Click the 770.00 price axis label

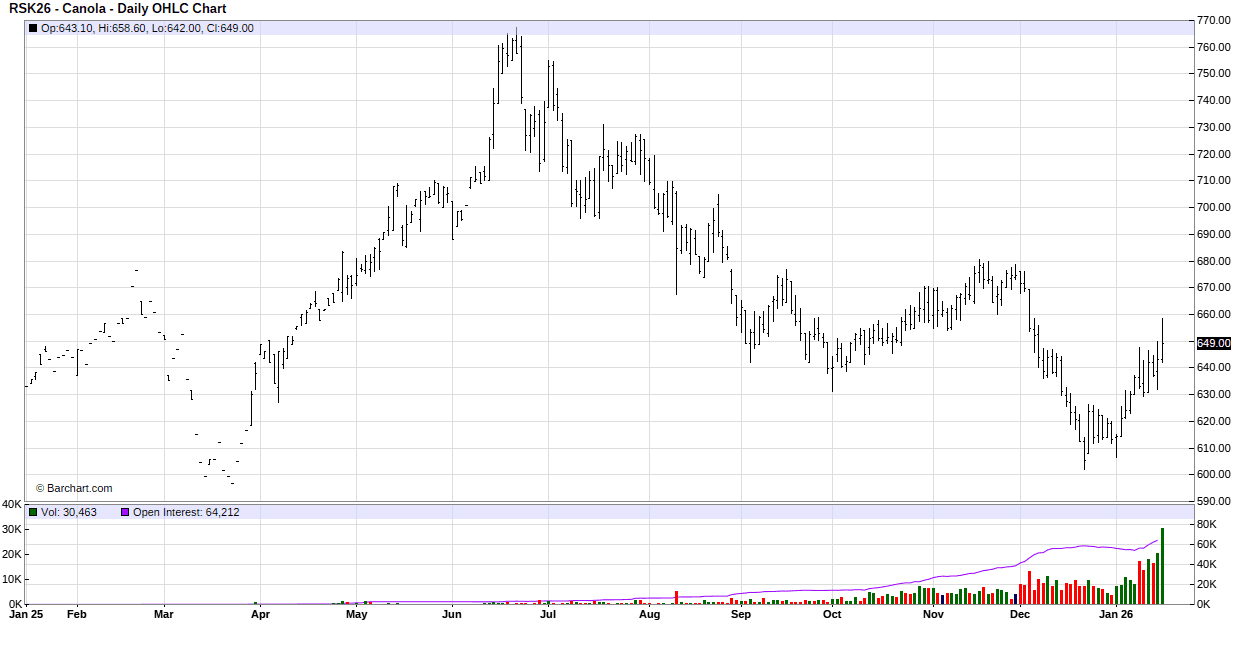1213,20
